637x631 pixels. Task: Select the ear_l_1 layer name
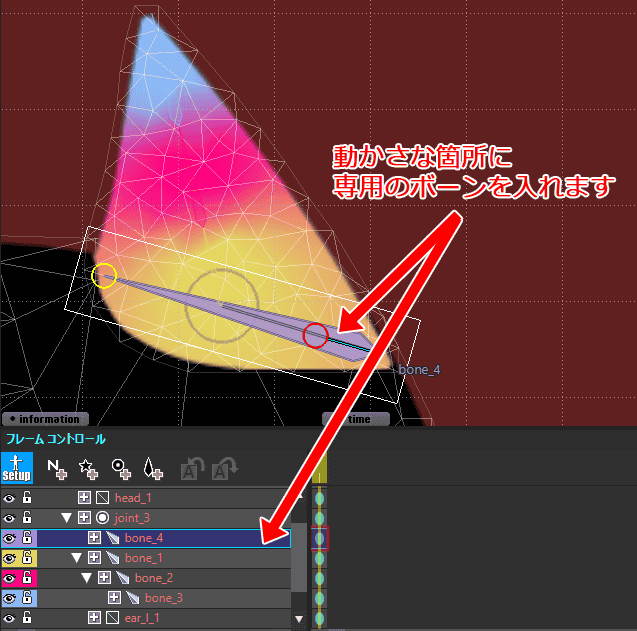pyautogui.click(x=142, y=618)
